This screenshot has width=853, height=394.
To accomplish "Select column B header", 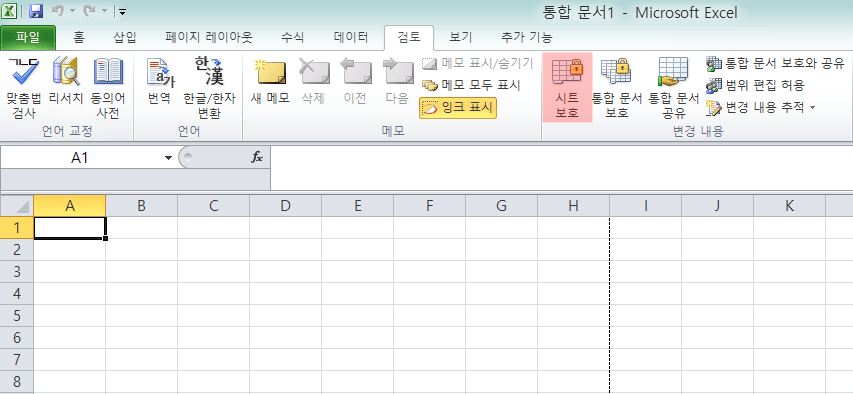I will coord(141,206).
